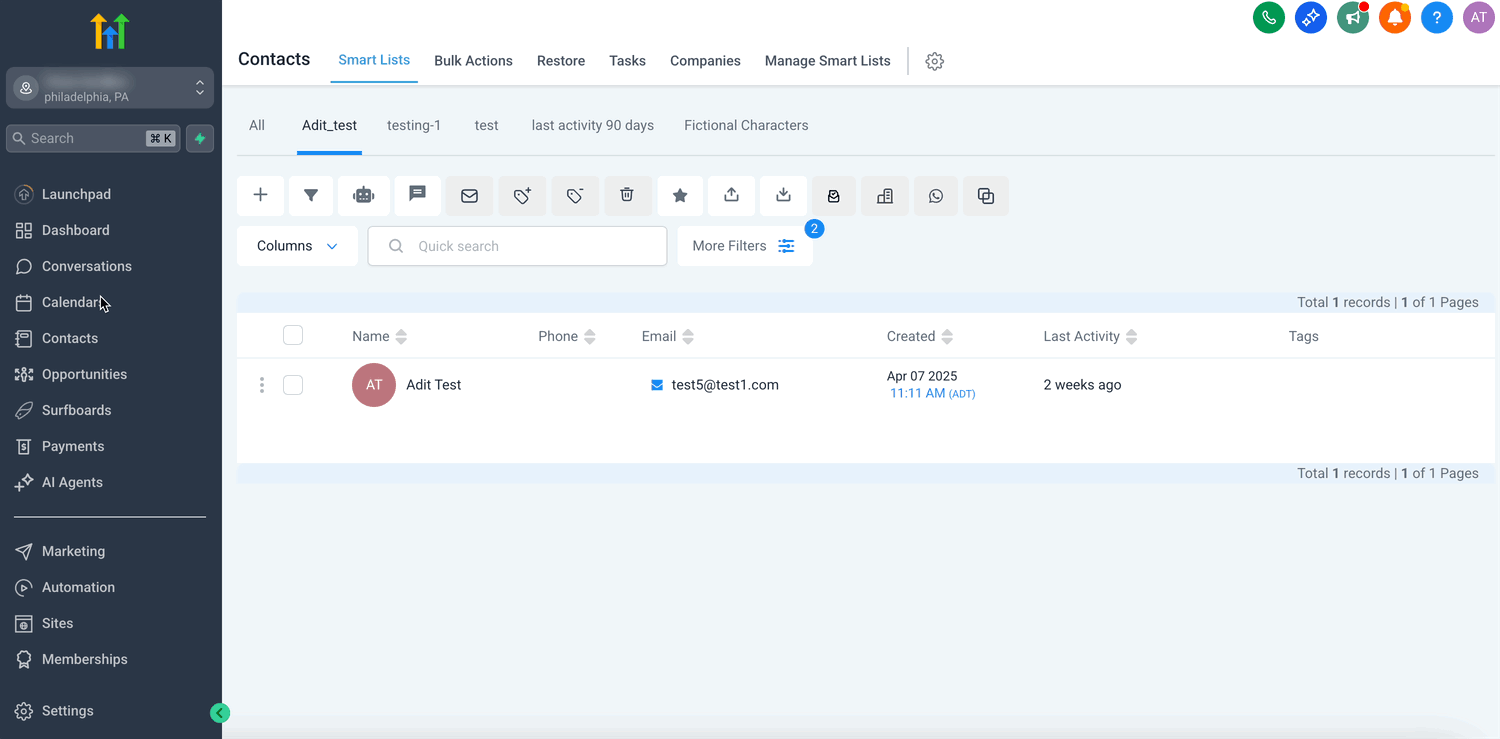This screenshot has height=739, width=1500.
Task: Open the last activity 90 days list
Action: [x=593, y=125]
